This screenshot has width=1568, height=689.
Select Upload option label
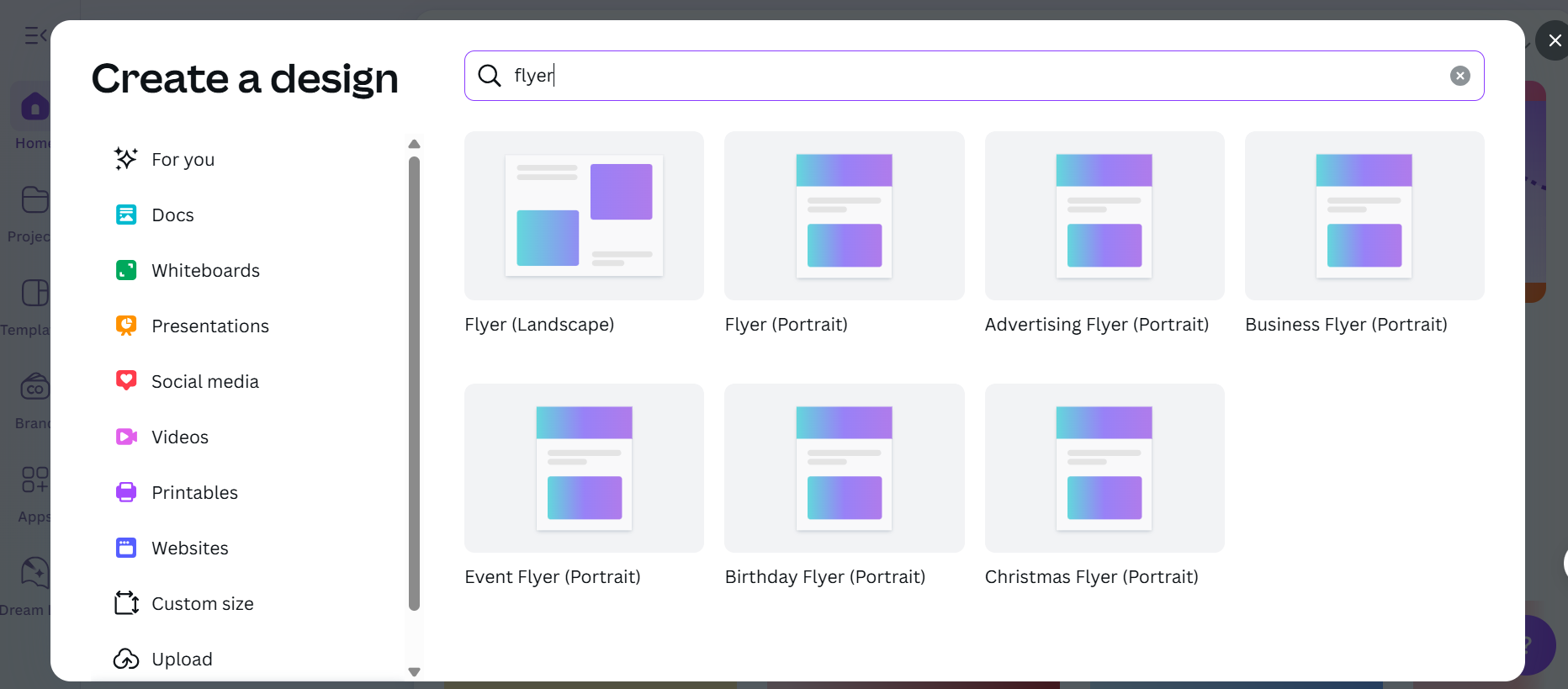(182, 660)
